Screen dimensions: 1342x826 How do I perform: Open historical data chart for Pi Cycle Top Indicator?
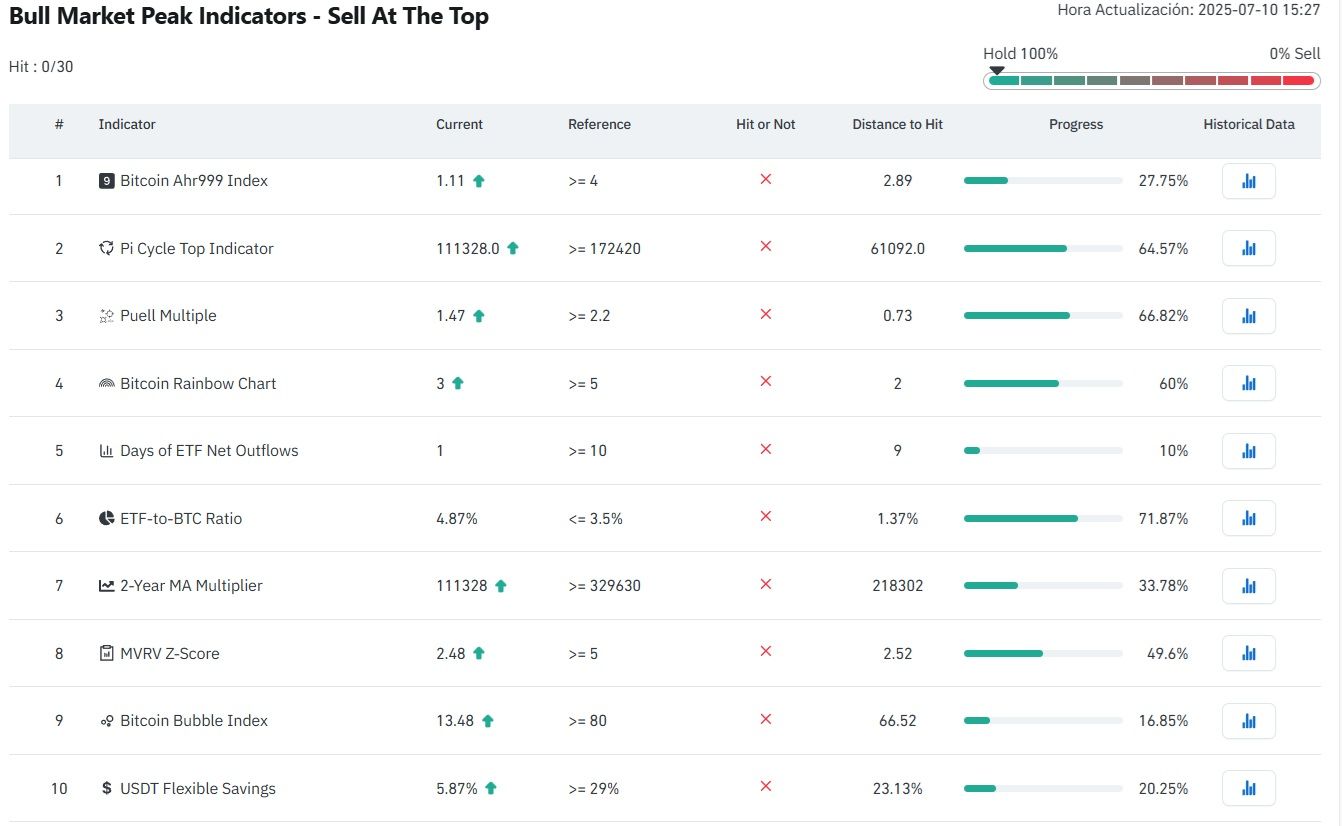(x=1248, y=248)
